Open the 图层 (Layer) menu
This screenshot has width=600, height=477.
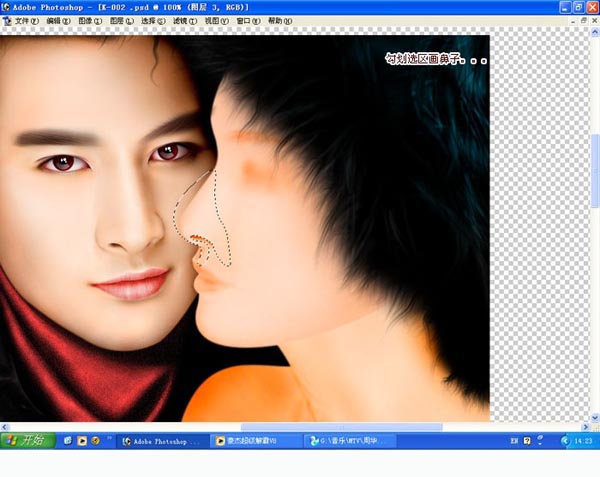click(x=122, y=21)
